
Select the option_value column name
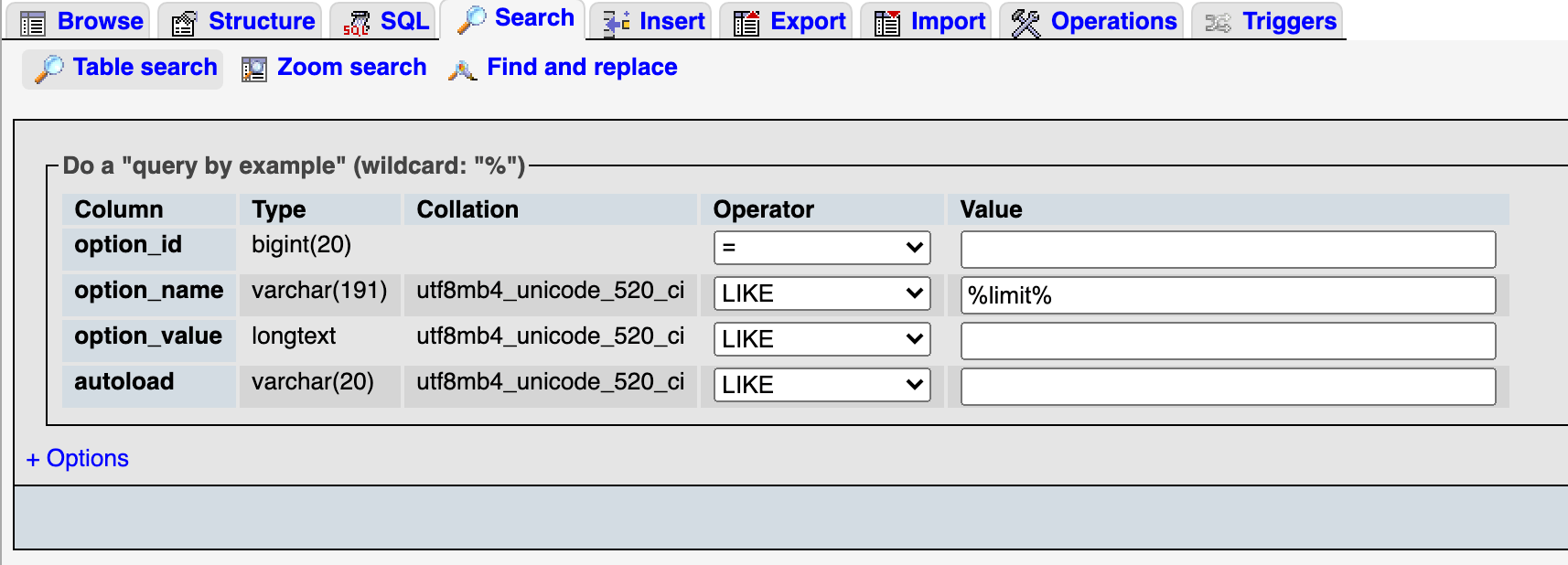(x=148, y=336)
